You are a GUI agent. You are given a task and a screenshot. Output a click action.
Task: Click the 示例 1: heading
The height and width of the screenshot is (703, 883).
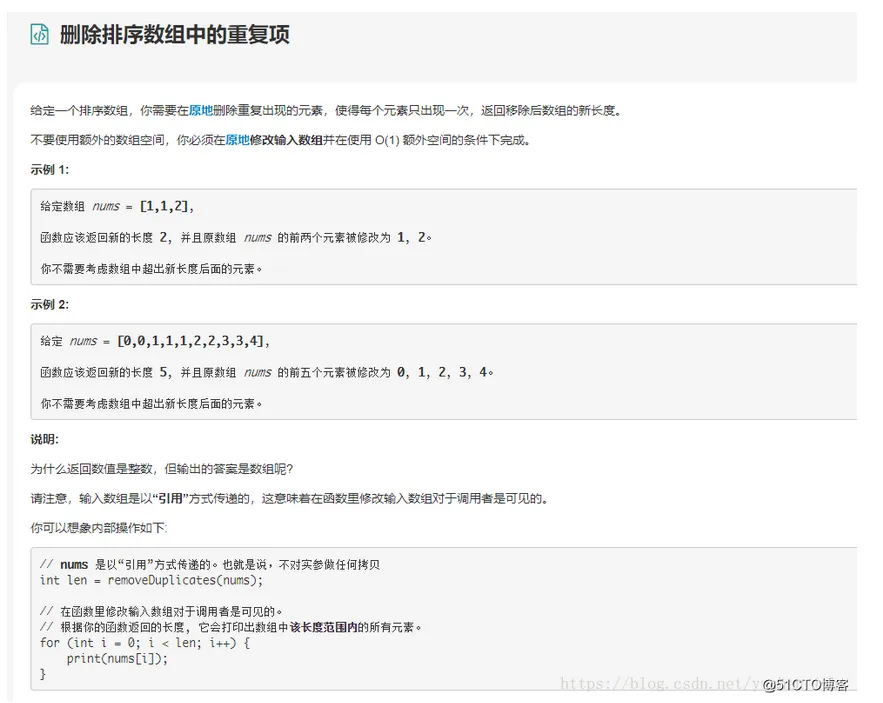point(50,170)
